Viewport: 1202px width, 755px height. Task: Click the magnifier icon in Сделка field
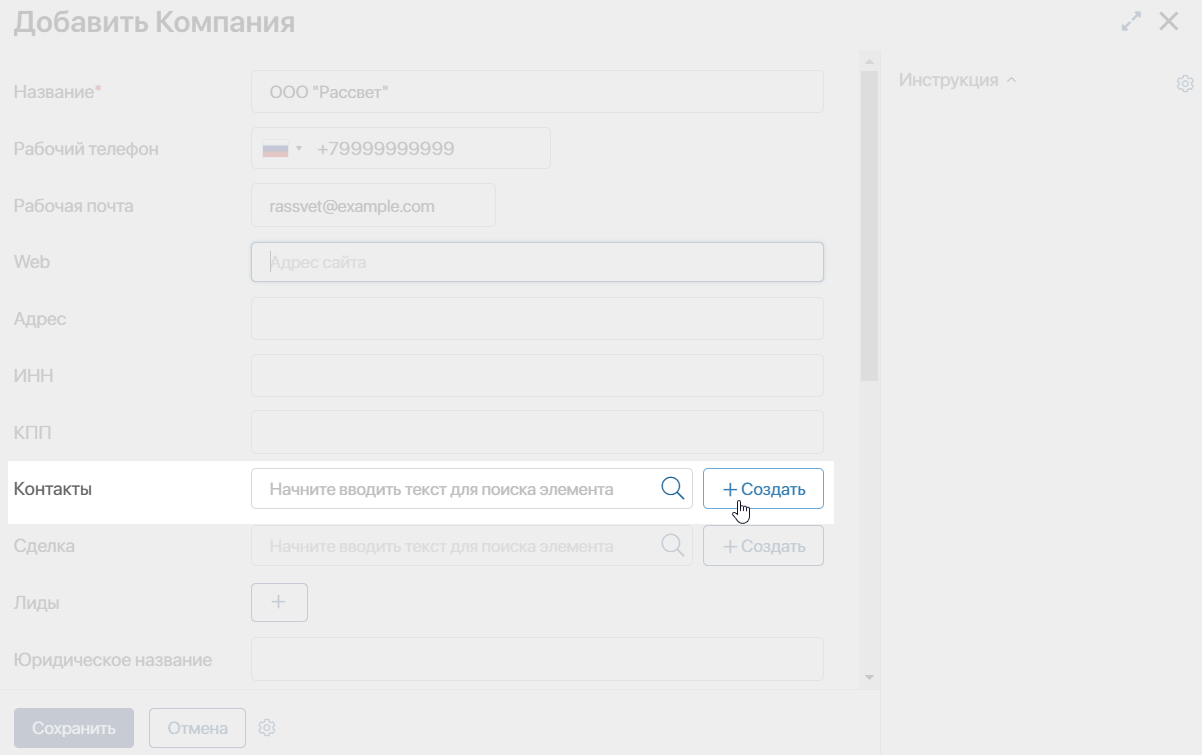pyautogui.click(x=673, y=546)
